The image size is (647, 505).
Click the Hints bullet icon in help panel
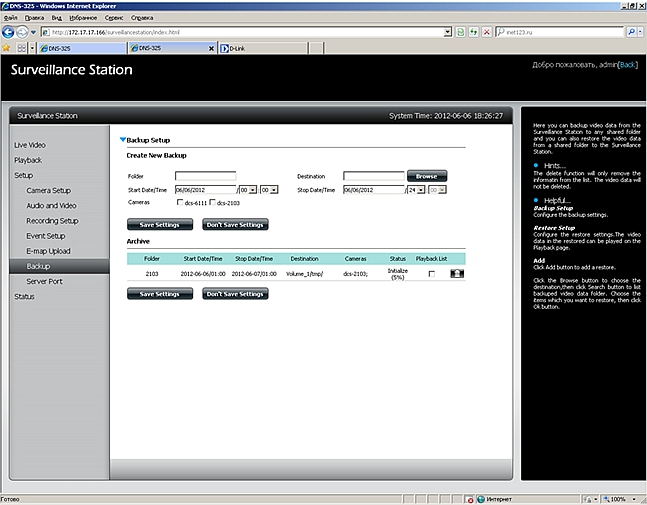click(x=535, y=165)
